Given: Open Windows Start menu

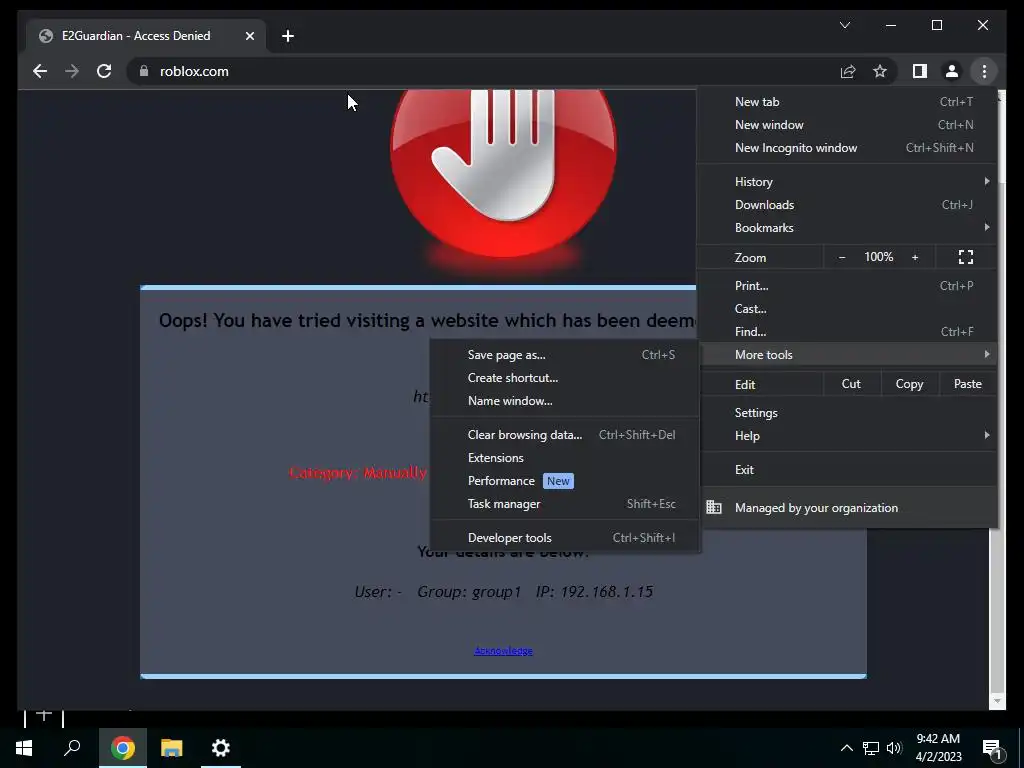Looking at the screenshot, I should pos(24,748).
